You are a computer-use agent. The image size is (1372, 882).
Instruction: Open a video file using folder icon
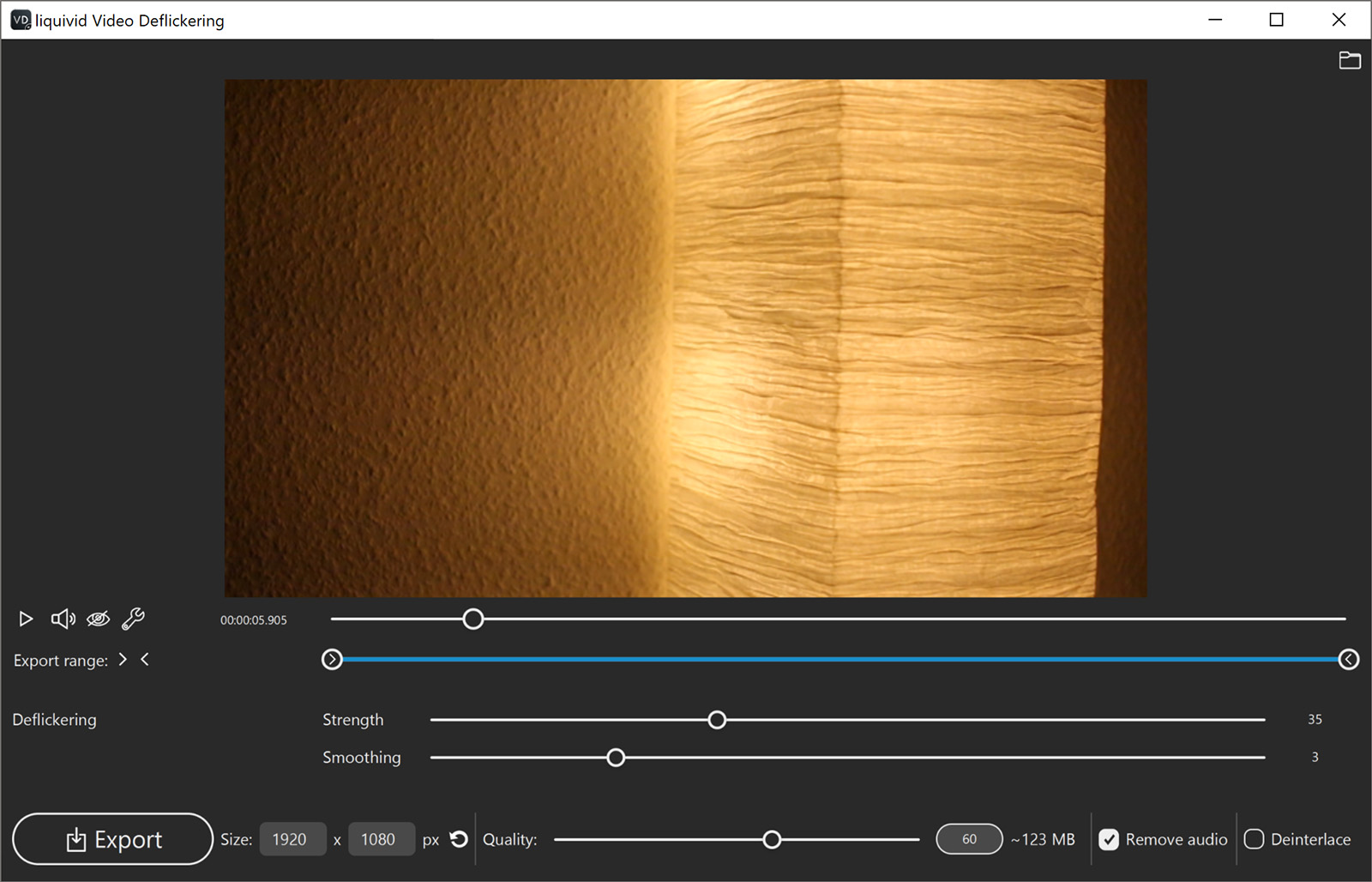[x=1350, y=60]
